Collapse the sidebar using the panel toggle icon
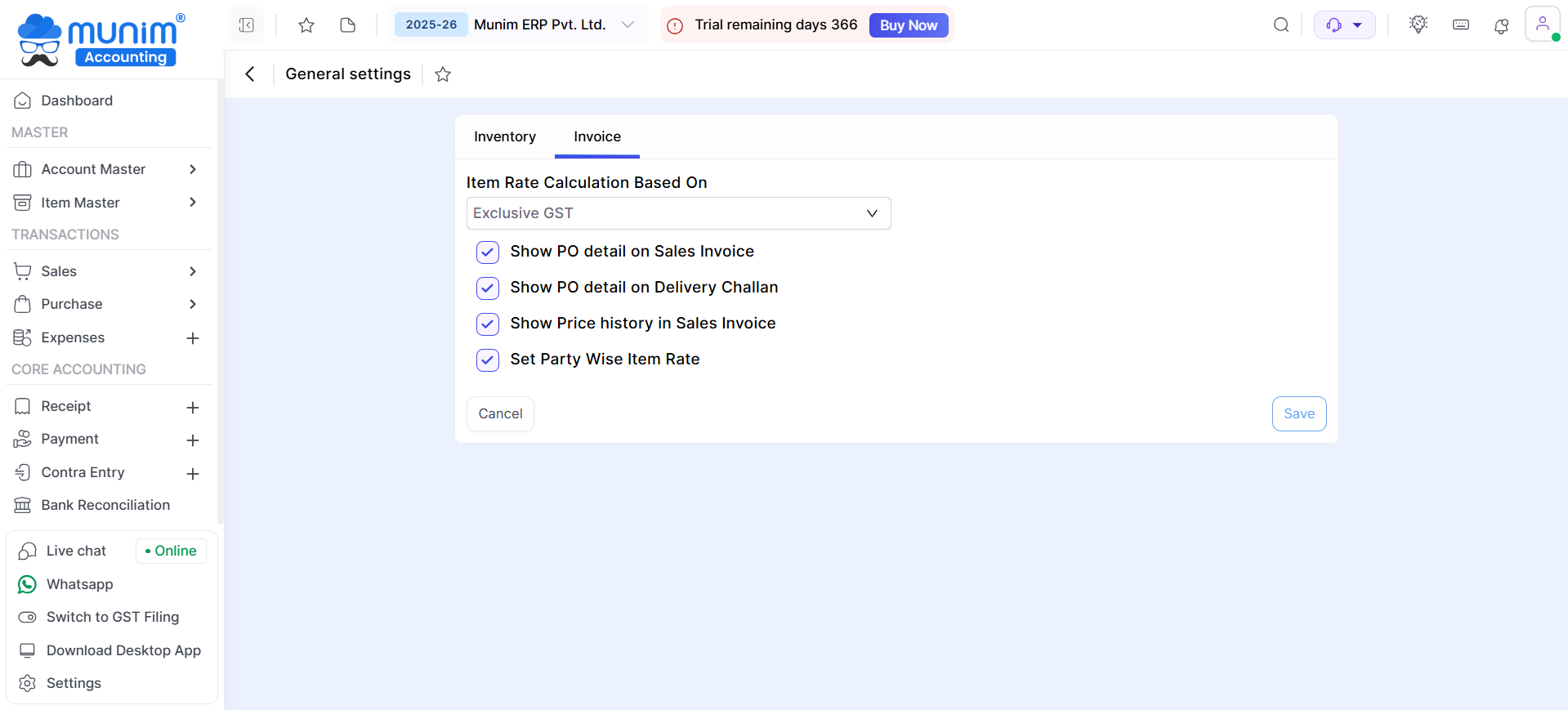 [x=246, y=25]
